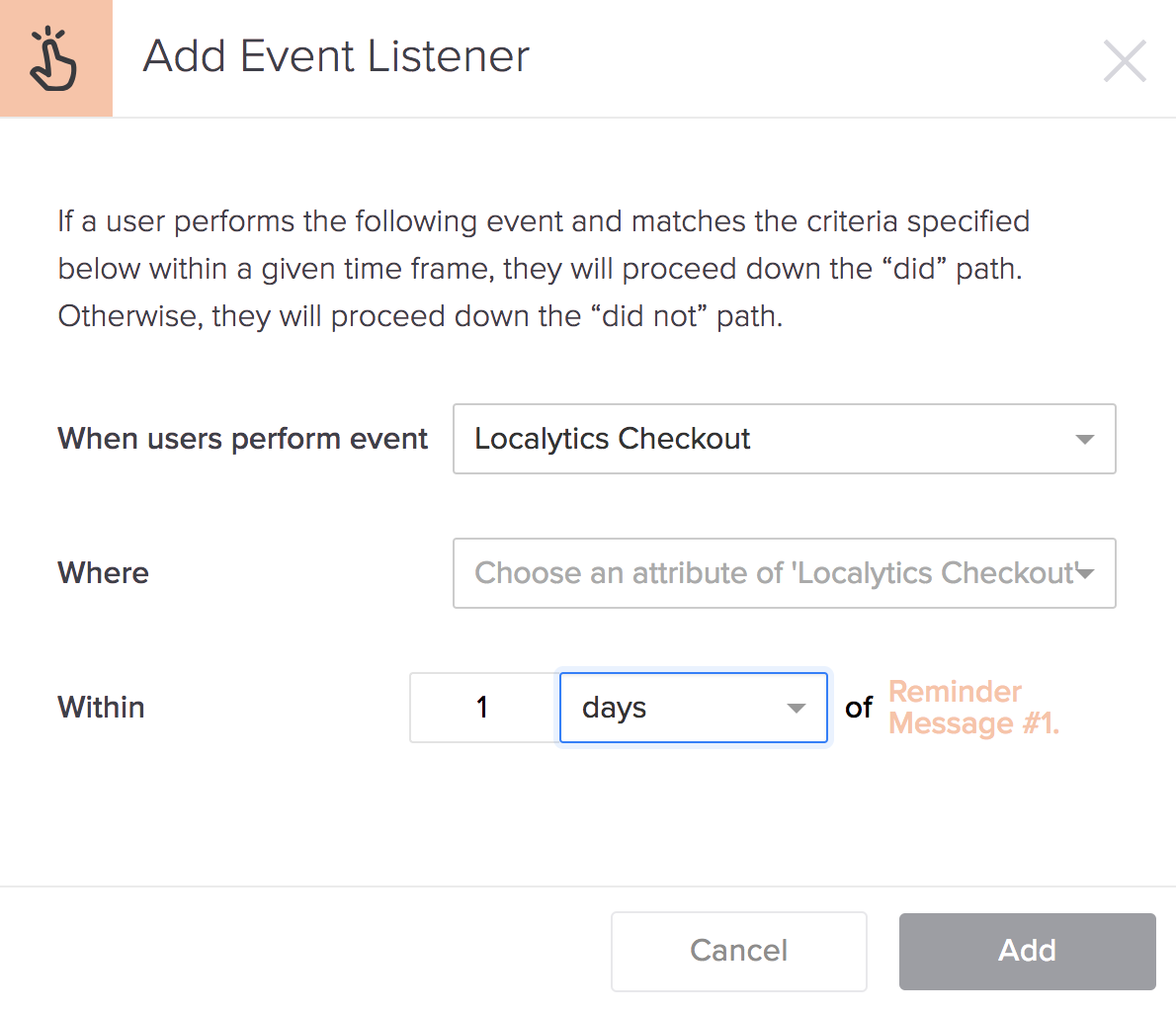The height and width of the screenshot is (1014, 1176).
Task: Click the gray Add button
Action: (1027, 951)
